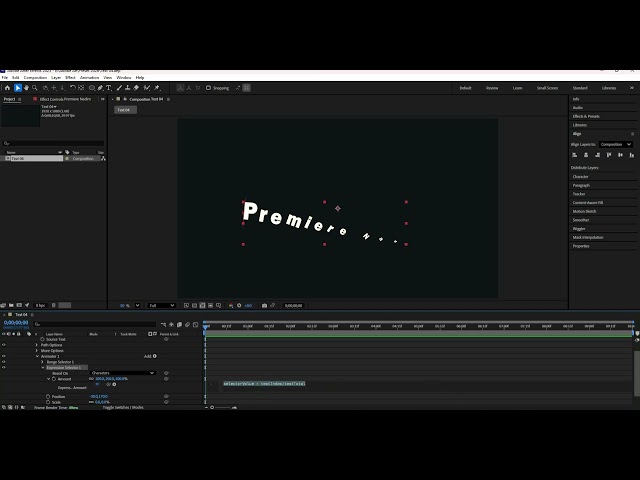Toggle stopwatch for Amount property
The width and height of the screenshot is (640, 480).
pos(54,379)
